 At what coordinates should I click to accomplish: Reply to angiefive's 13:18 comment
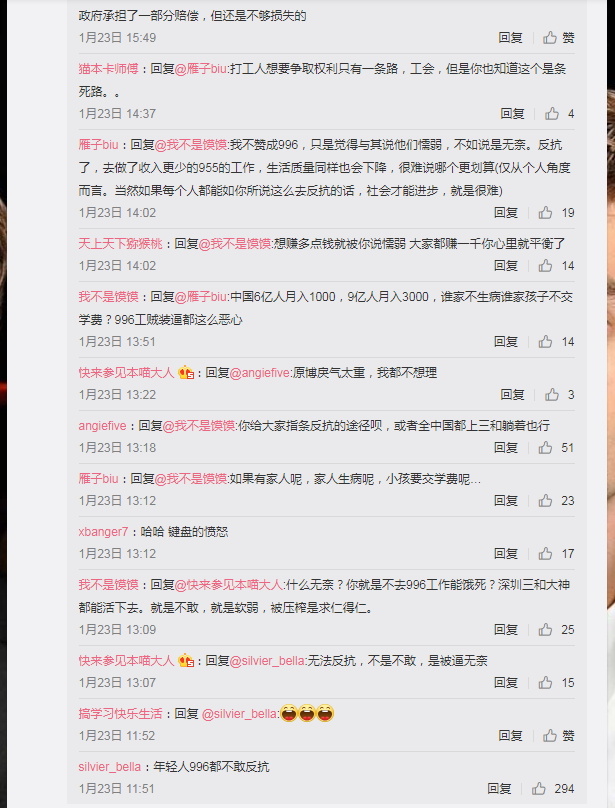(506, 448)
